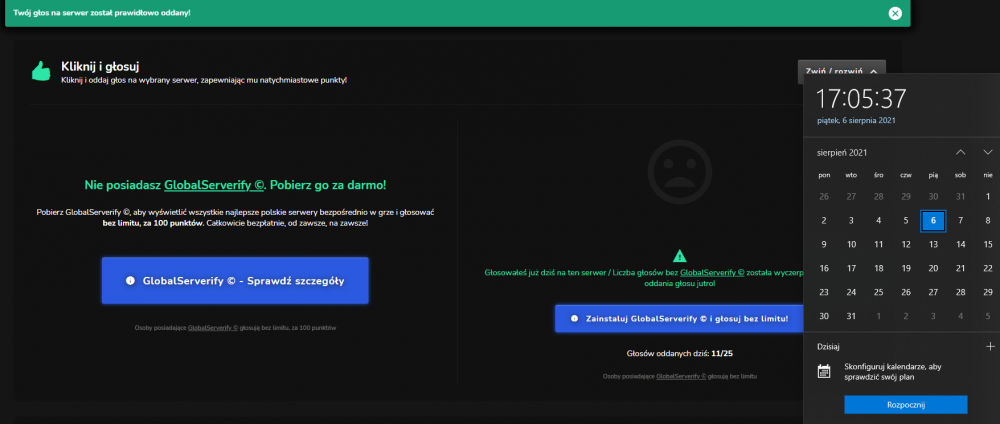
Task: Select day 14 in the calendar
Action: click(960, 244)
